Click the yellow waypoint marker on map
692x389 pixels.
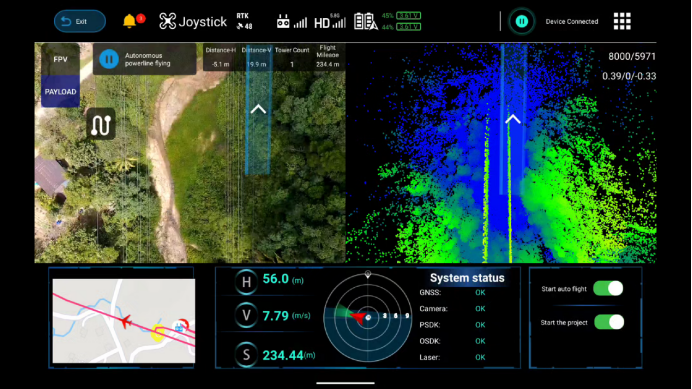[158, 333]
